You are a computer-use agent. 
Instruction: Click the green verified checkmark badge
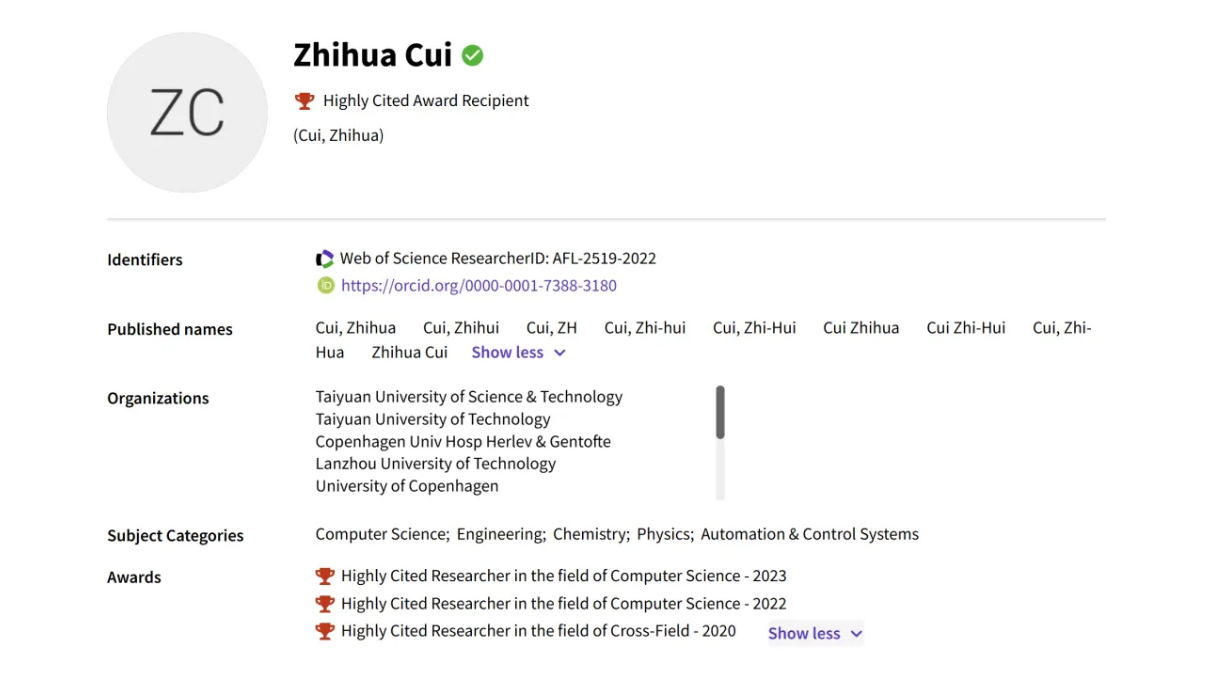[x=473, y=56]
